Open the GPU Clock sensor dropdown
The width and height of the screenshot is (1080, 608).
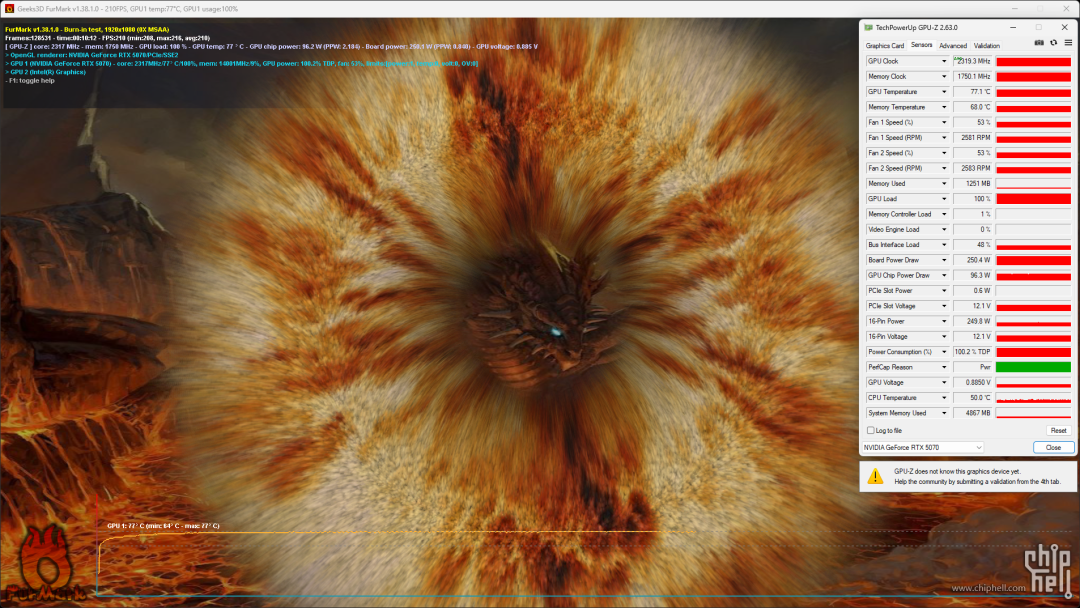click(944, 61)
